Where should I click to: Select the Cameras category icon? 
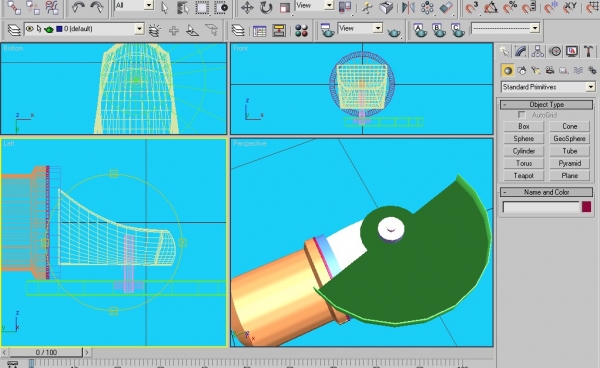click(550, 70)
